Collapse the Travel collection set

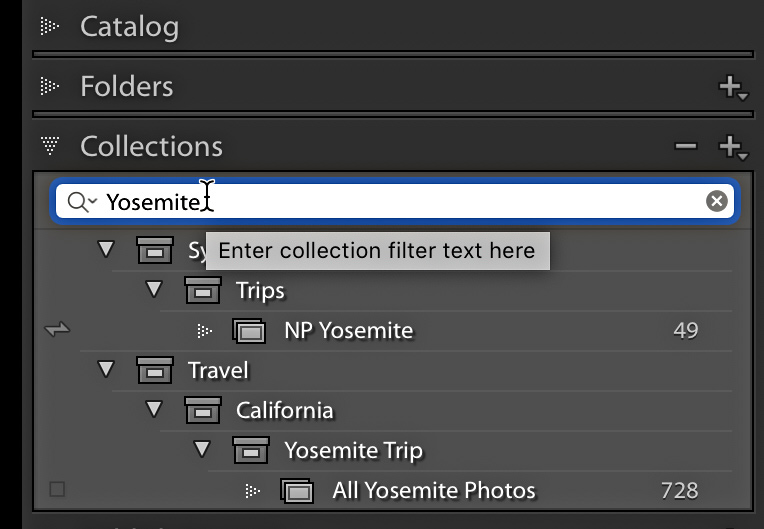(x=106, y=369)
